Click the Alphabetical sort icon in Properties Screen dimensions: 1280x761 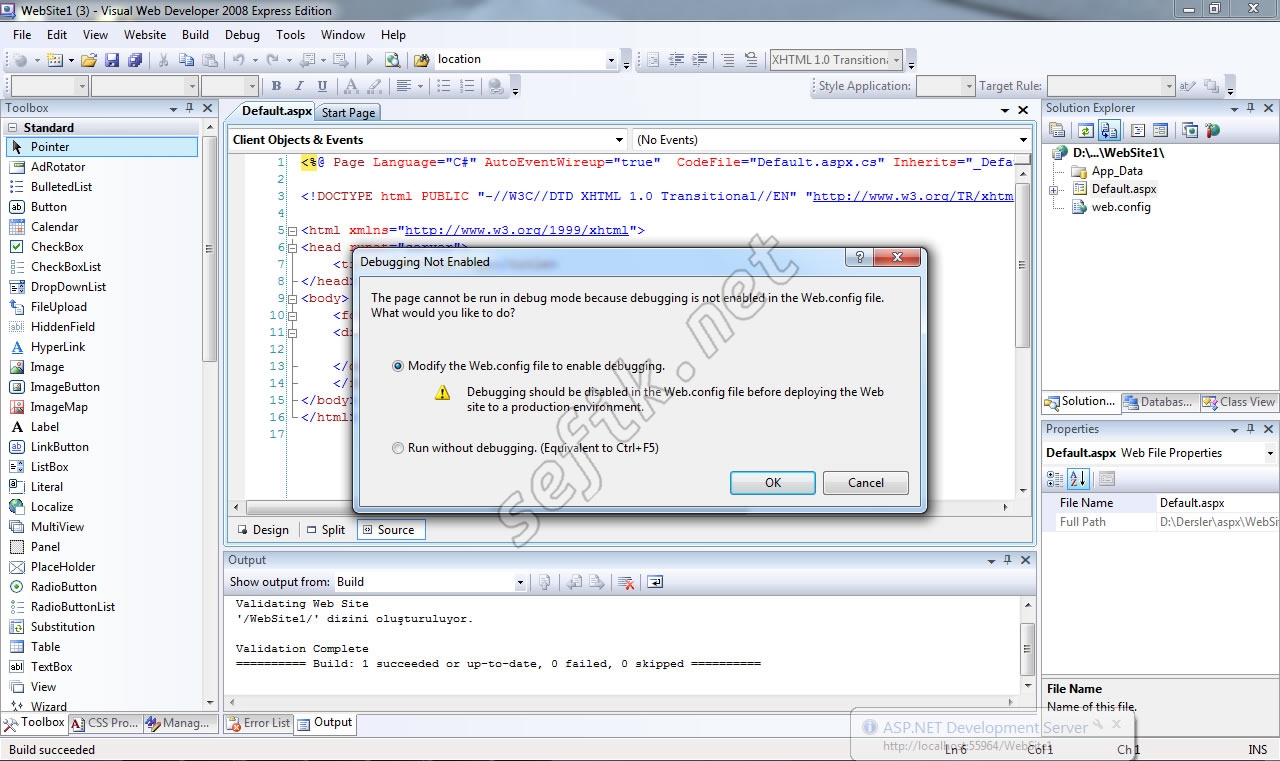pyautogui.click(x=1079, y=479)
